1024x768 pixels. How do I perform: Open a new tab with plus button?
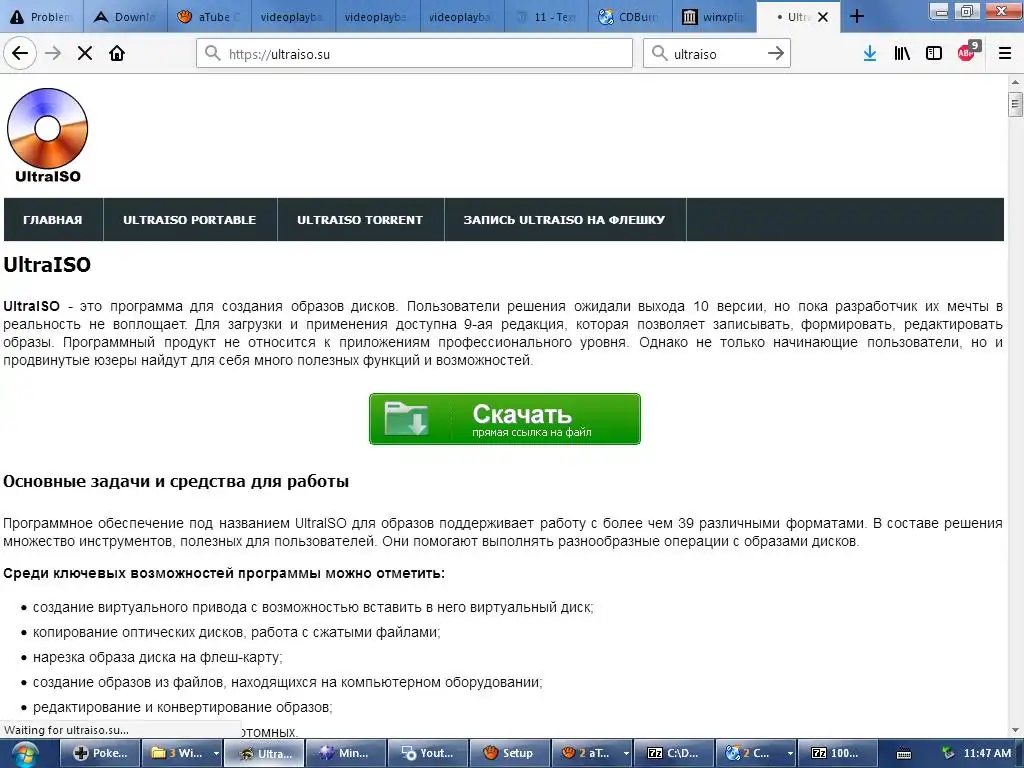click(857, 16)
